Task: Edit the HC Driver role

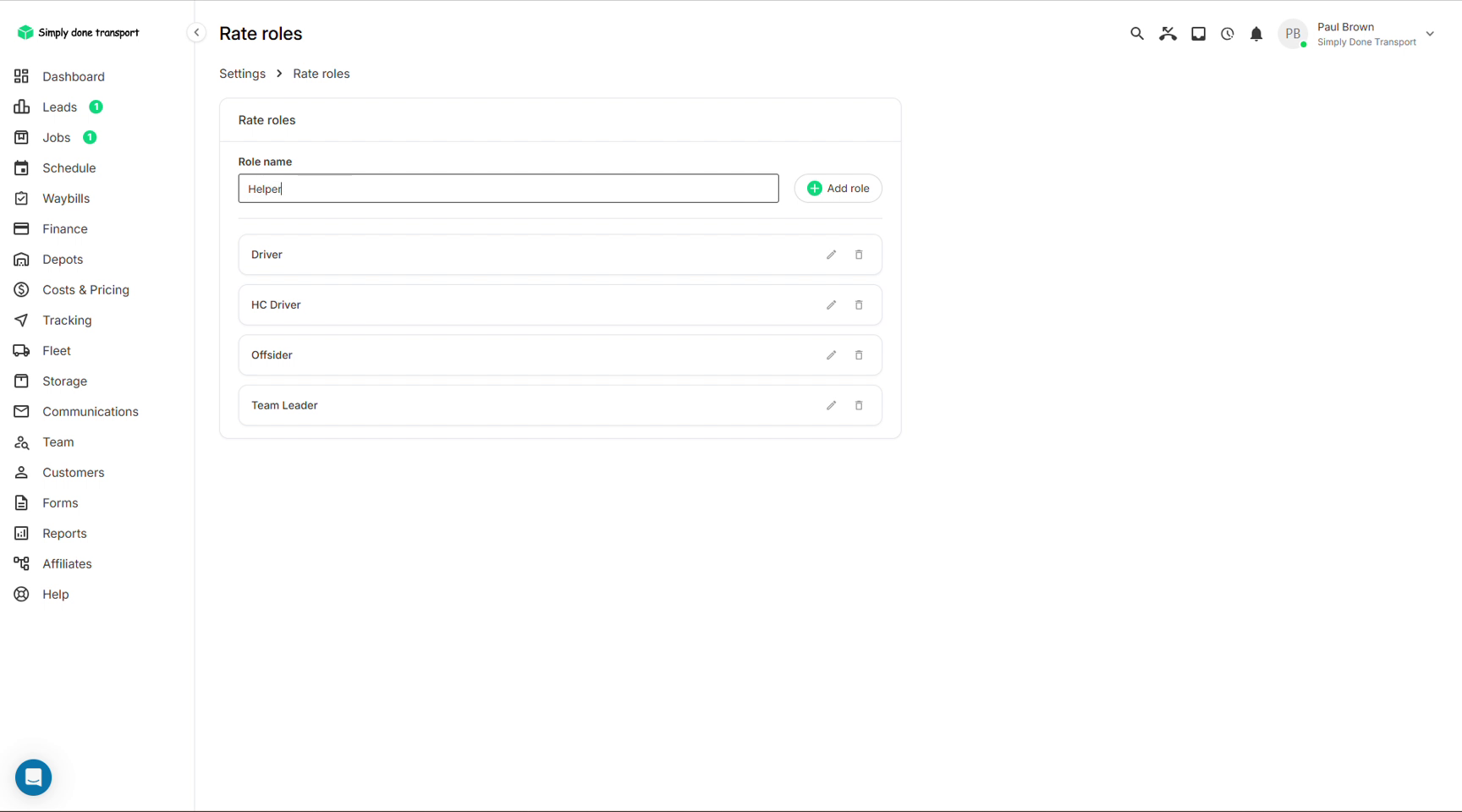Action: pyautogui.click(x=831, y=304)
